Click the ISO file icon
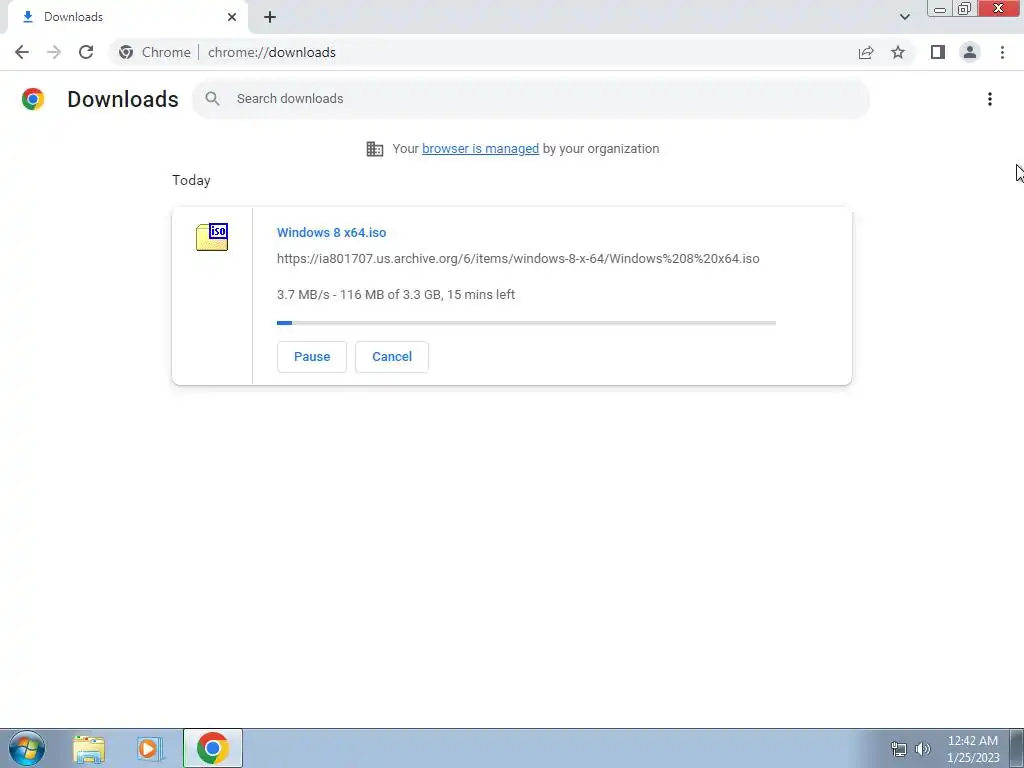Viewport: 1024px width, 768px height. point(212,236)
